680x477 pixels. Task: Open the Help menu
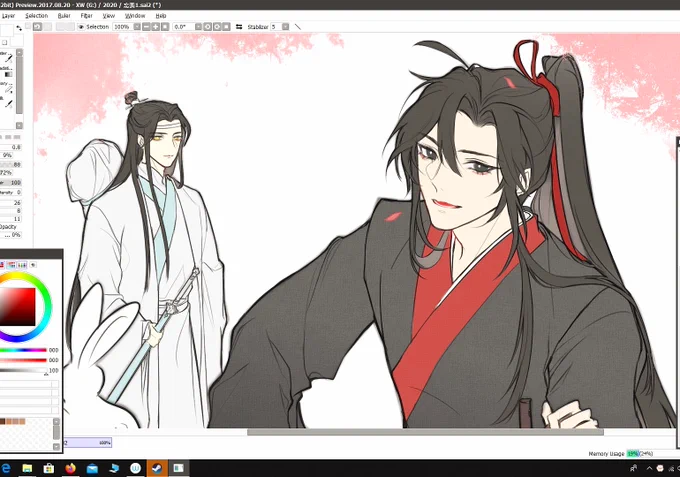(161, 16)
